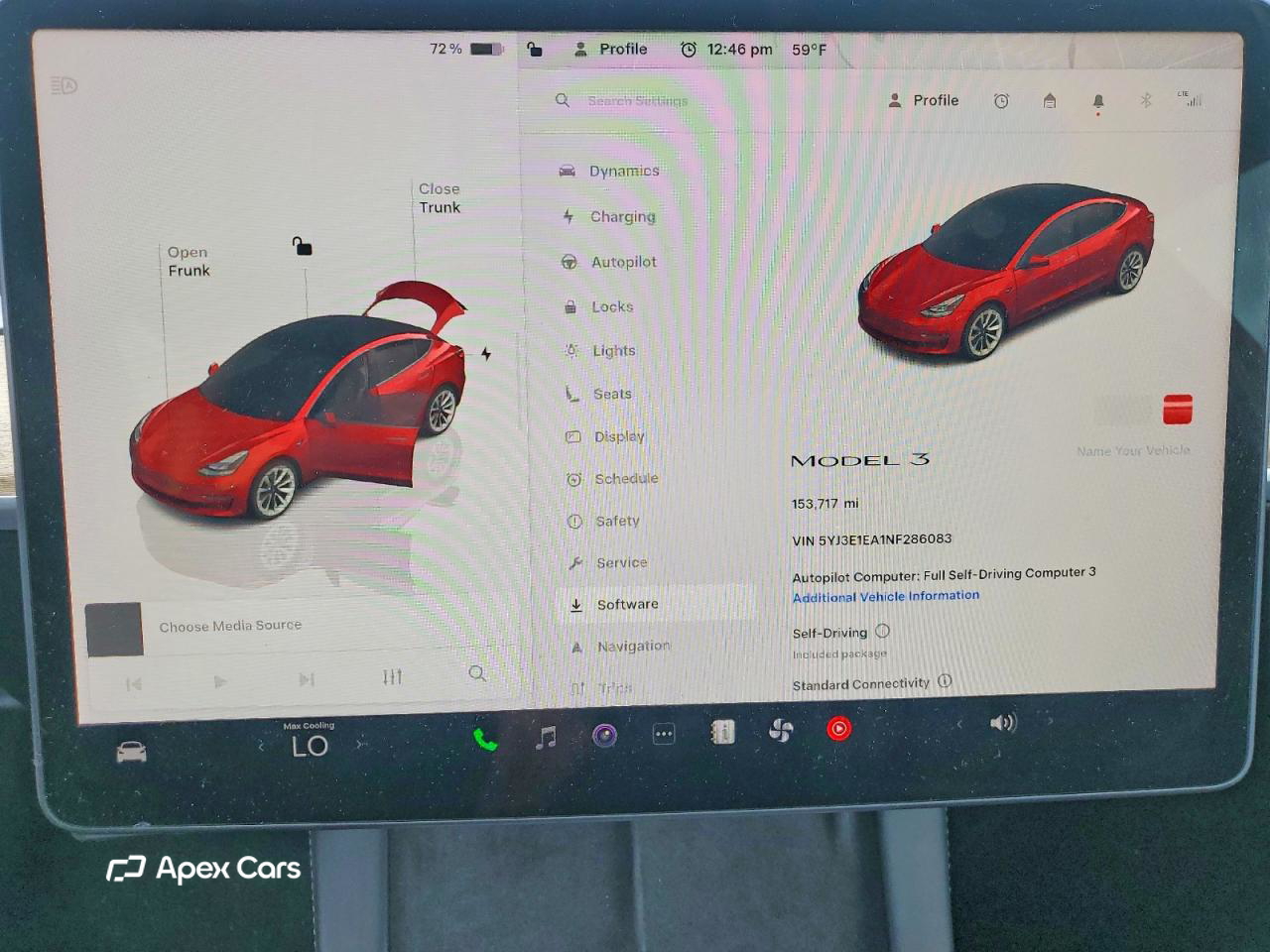This screenshot has width=1270, height=952.
Task: Open the three-dot app launcher
Action: [x=664, y=734]
